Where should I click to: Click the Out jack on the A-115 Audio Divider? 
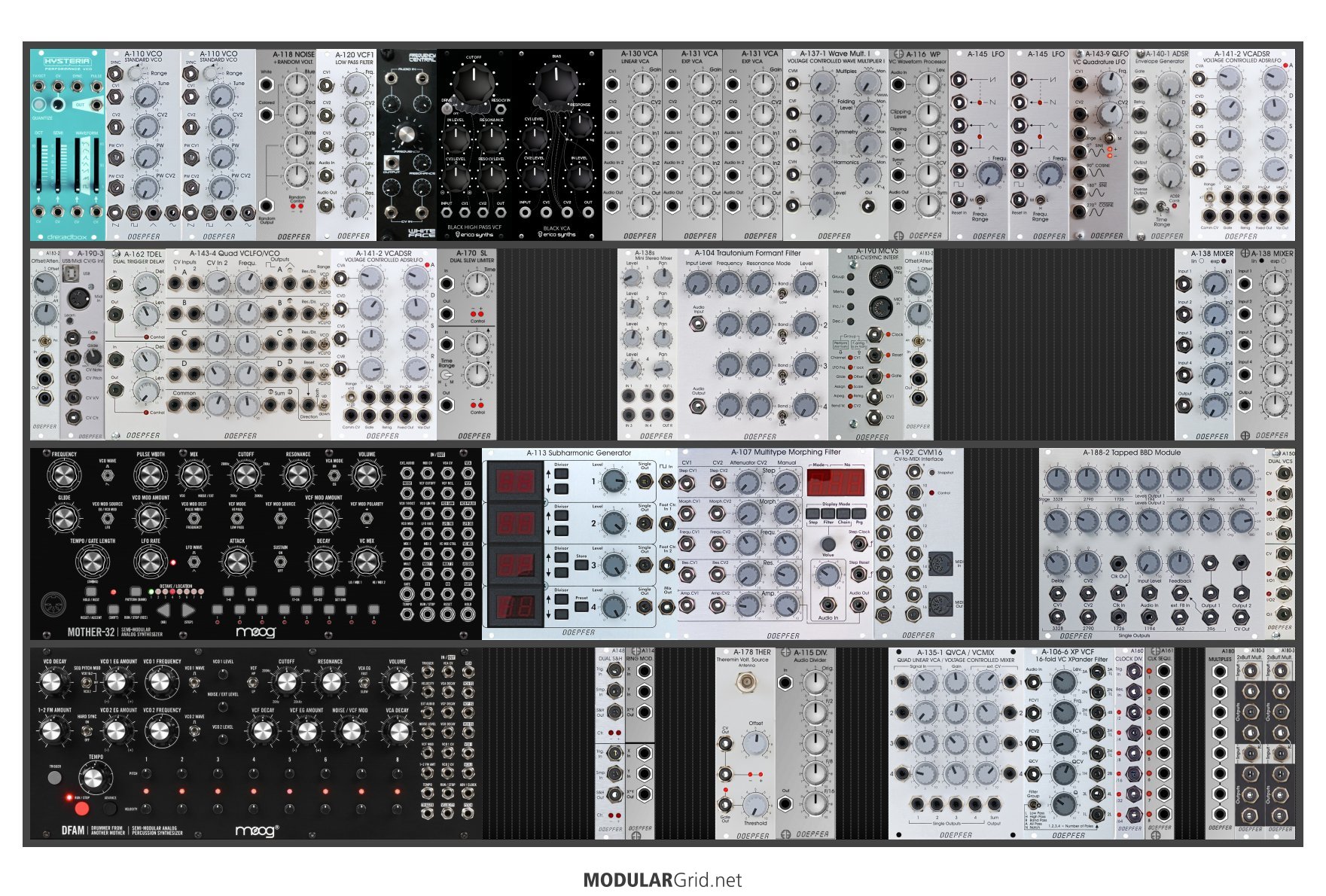[x=785, y=803]
